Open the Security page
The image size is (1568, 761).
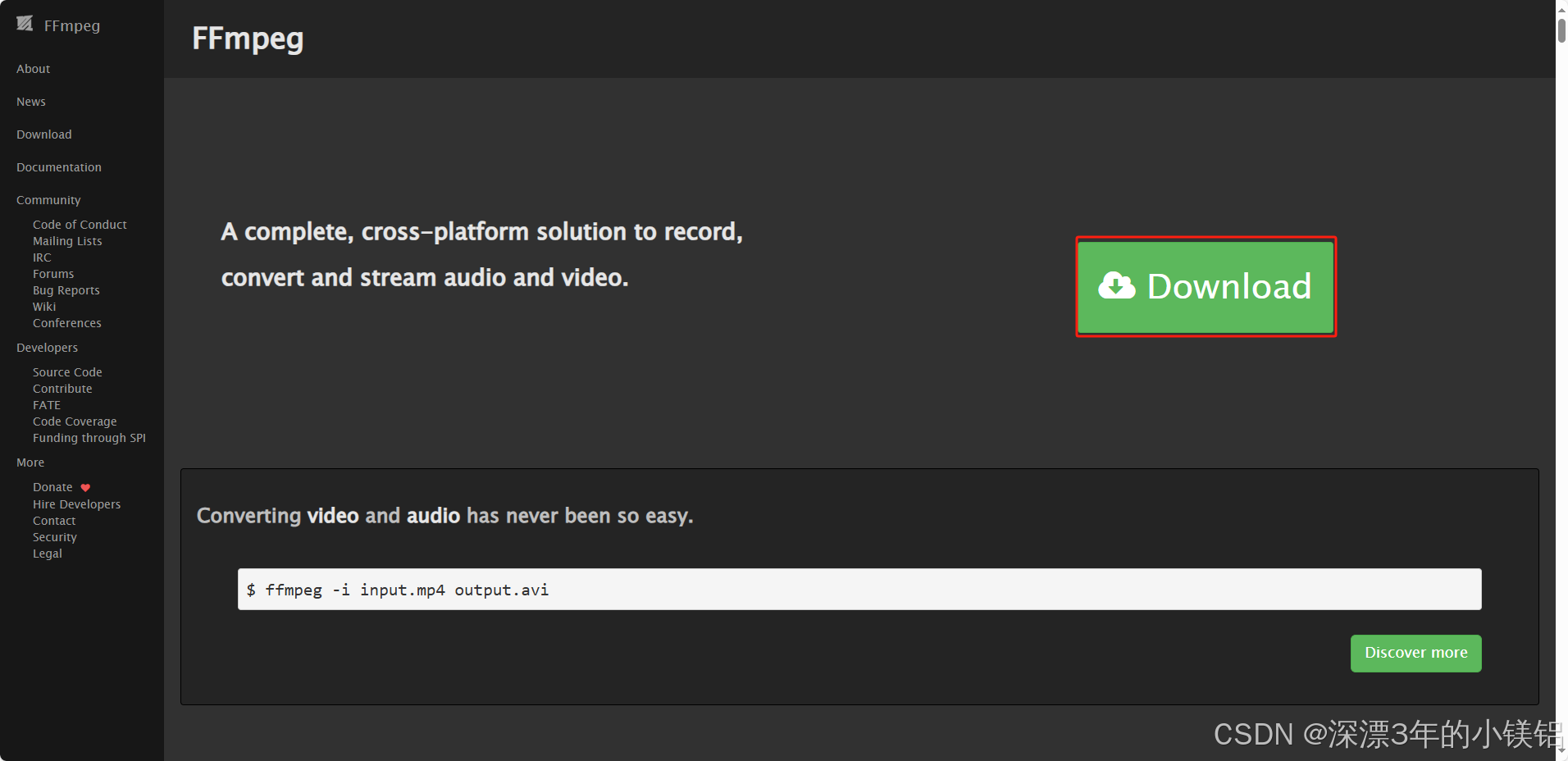coord(55,537)
